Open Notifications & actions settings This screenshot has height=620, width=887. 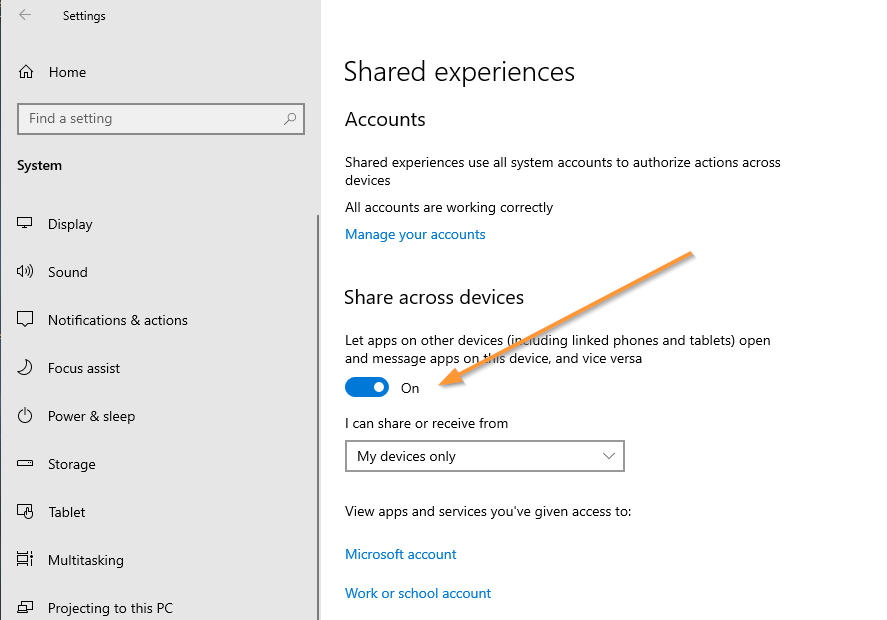tap(117, 320)
